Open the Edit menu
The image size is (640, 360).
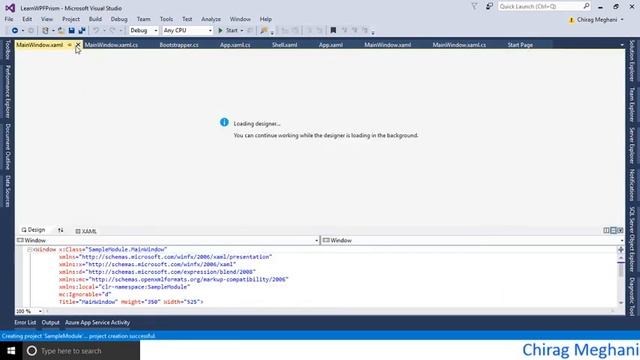coord(27,19)
